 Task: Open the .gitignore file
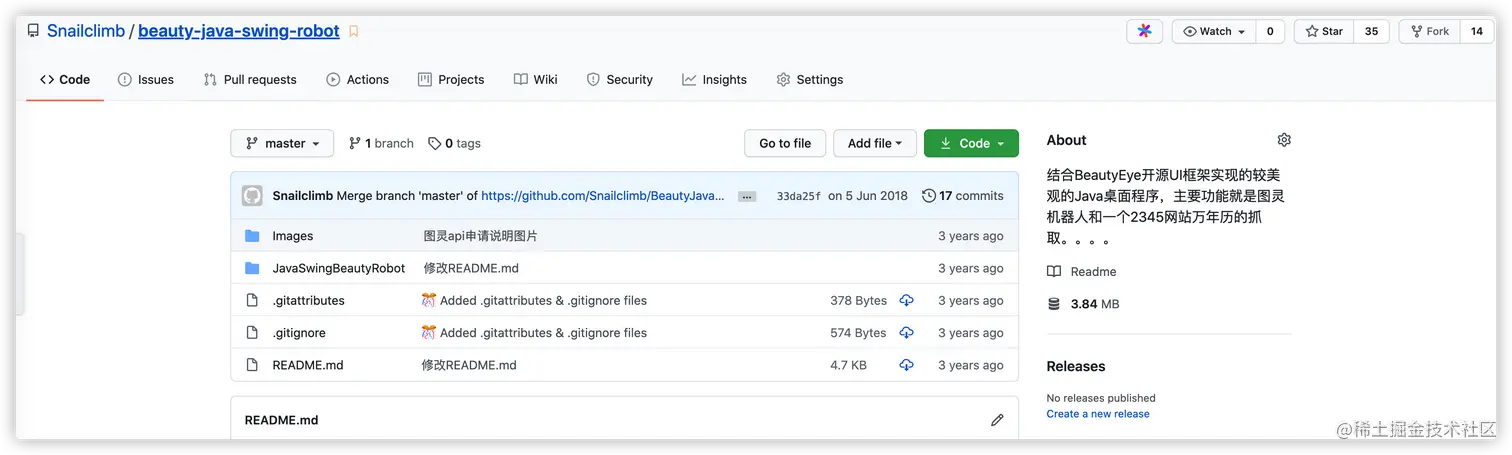[x=299, y=332]
